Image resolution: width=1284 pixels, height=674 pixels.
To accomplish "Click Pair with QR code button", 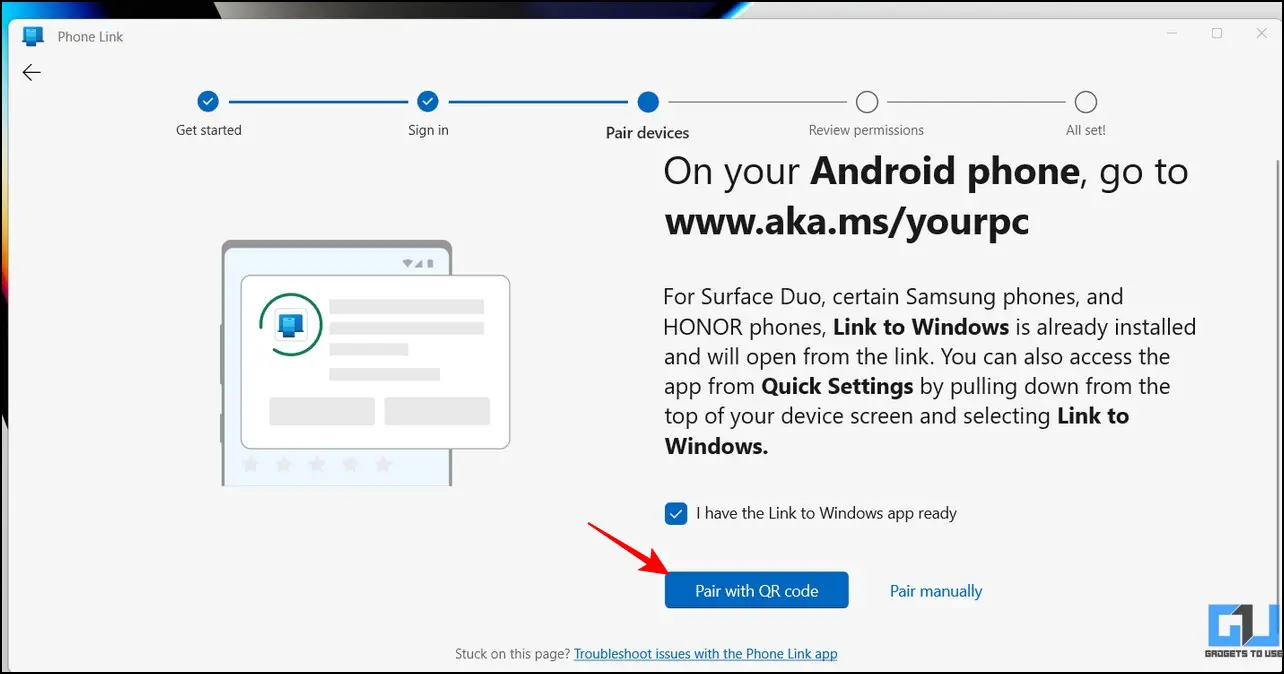I will click(757, 590).
